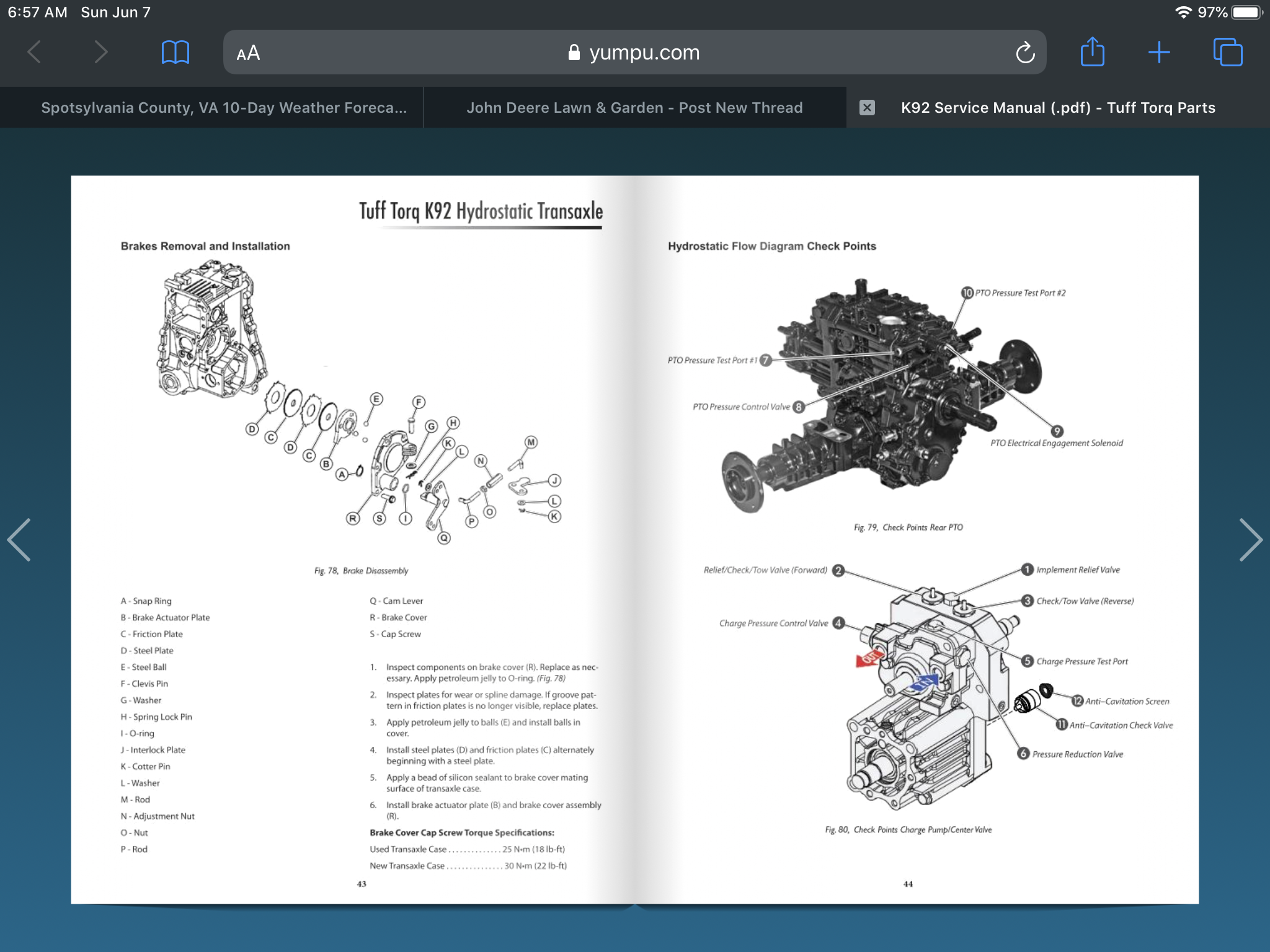Tap the Safari back arrow

pyautogui.click(x=35, y=52)
